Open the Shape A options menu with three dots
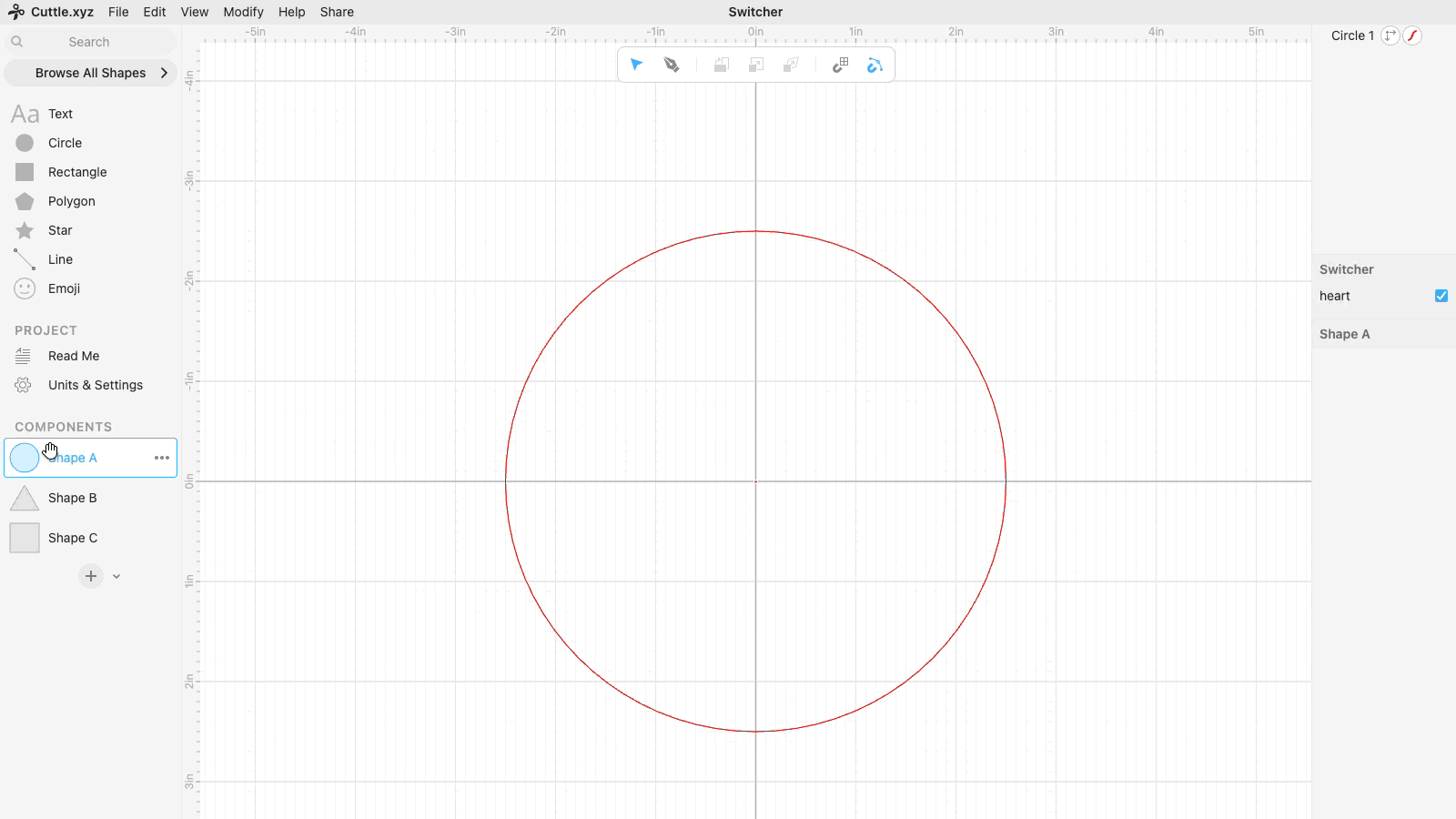The image size is (1456, 819). [161, 458]
